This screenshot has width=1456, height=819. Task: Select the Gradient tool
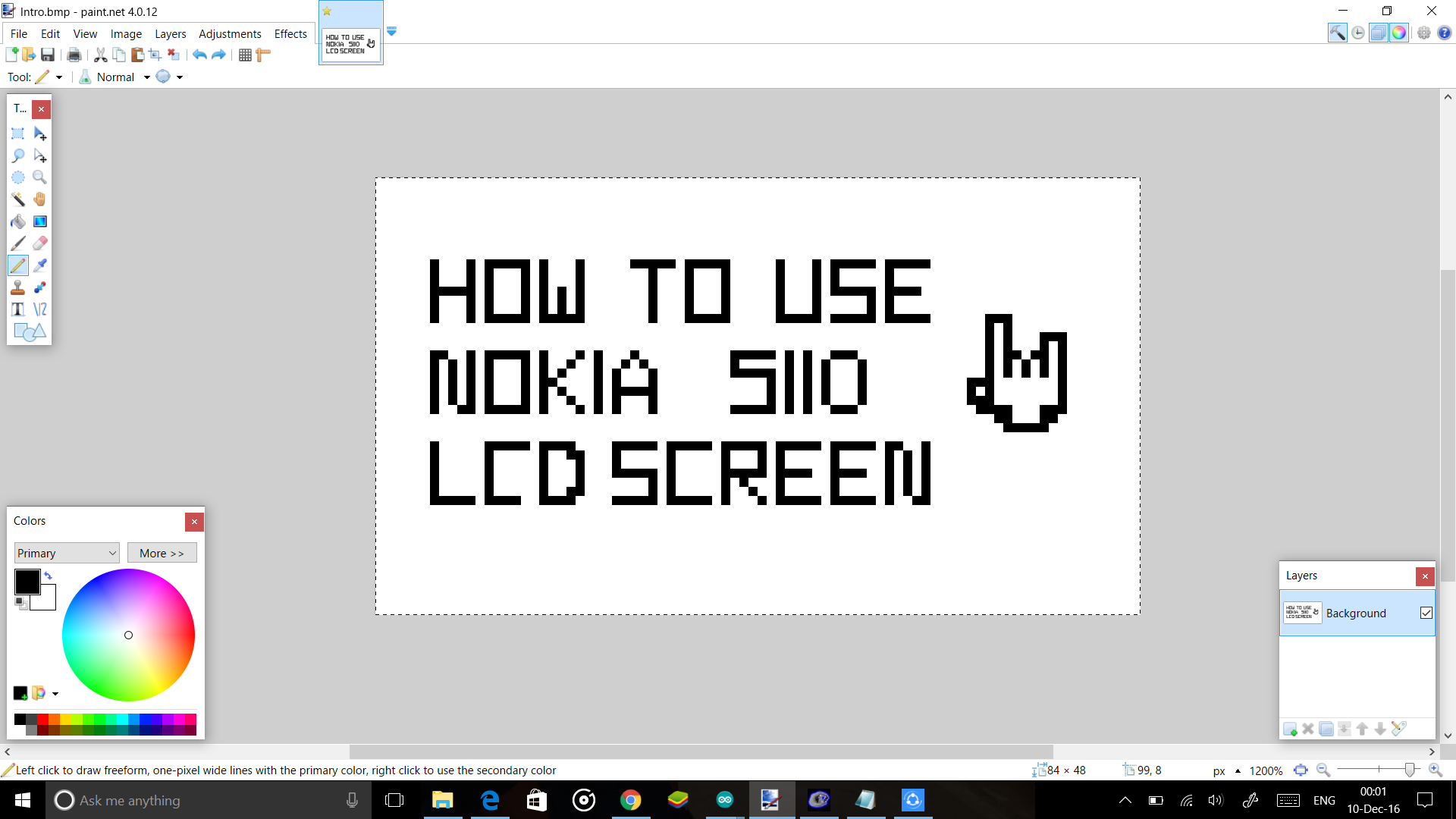pos(40,221)
